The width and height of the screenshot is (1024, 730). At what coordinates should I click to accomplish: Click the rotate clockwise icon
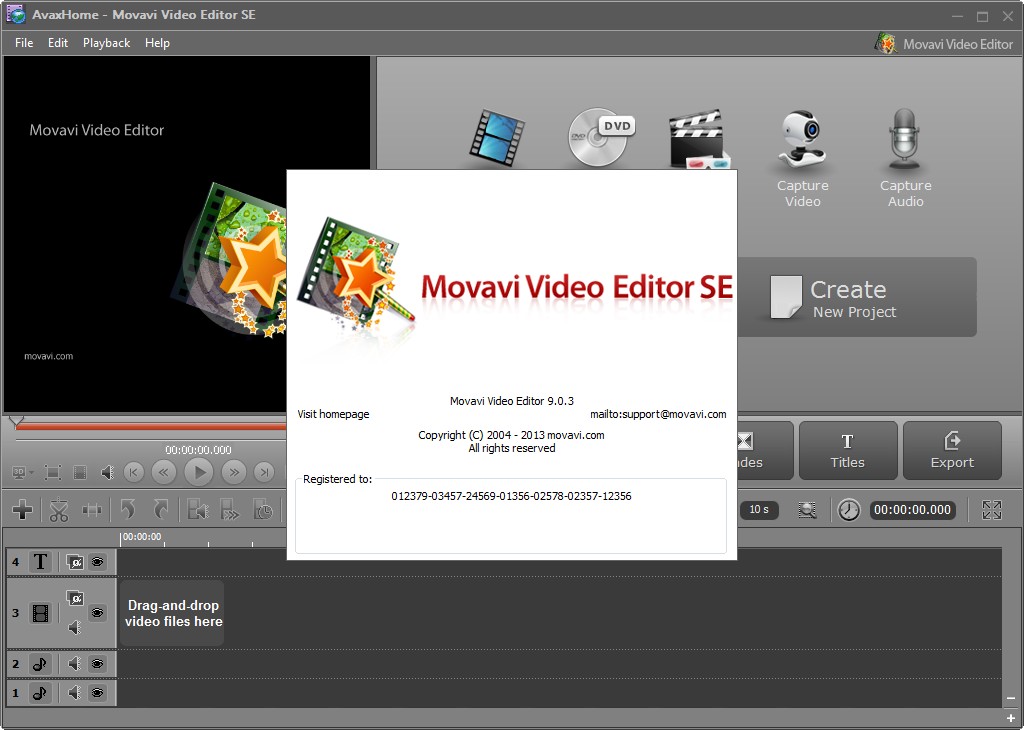(161, 510)
